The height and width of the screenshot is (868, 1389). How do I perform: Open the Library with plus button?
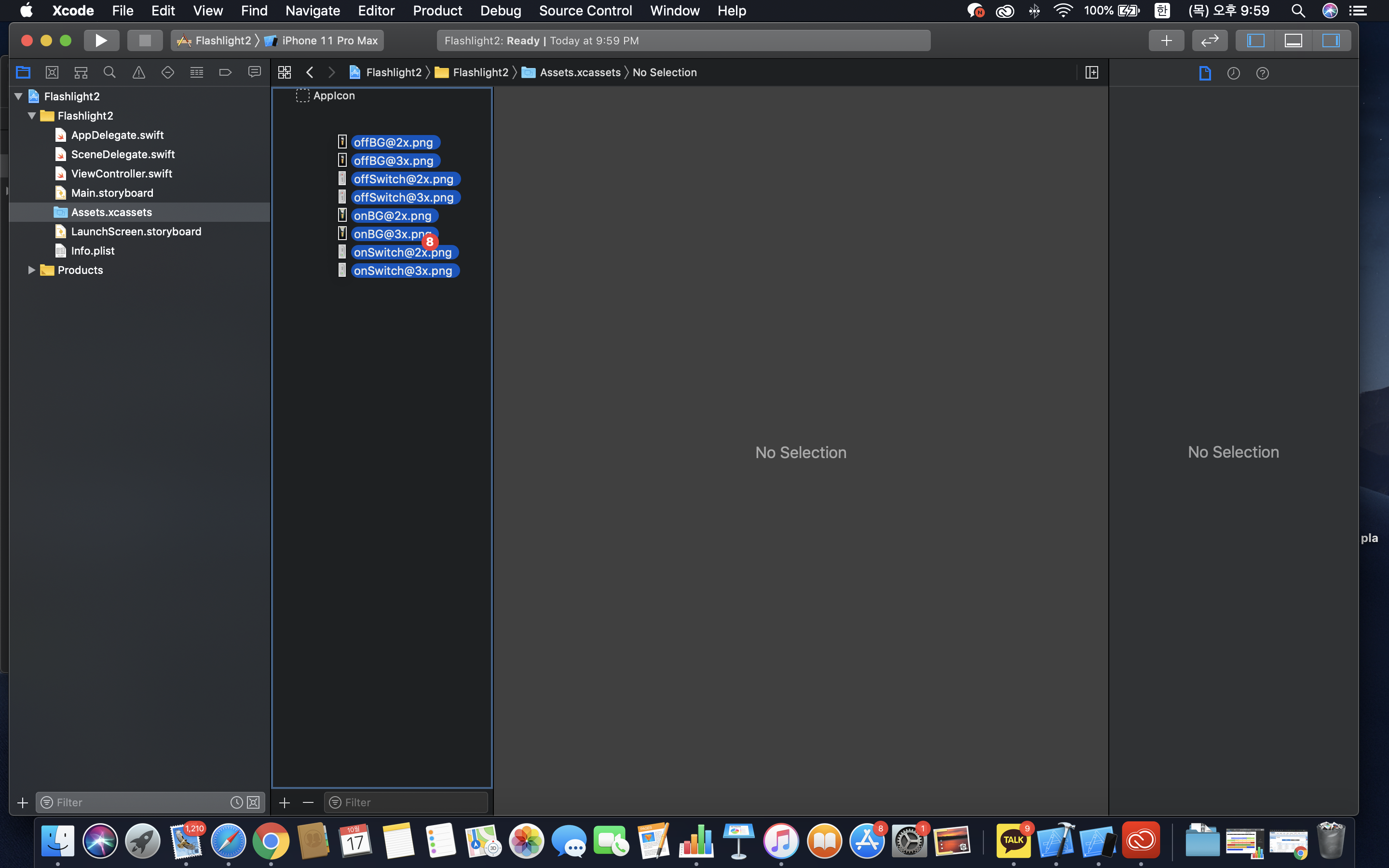pyautogui.click(x=1166, y=40)
